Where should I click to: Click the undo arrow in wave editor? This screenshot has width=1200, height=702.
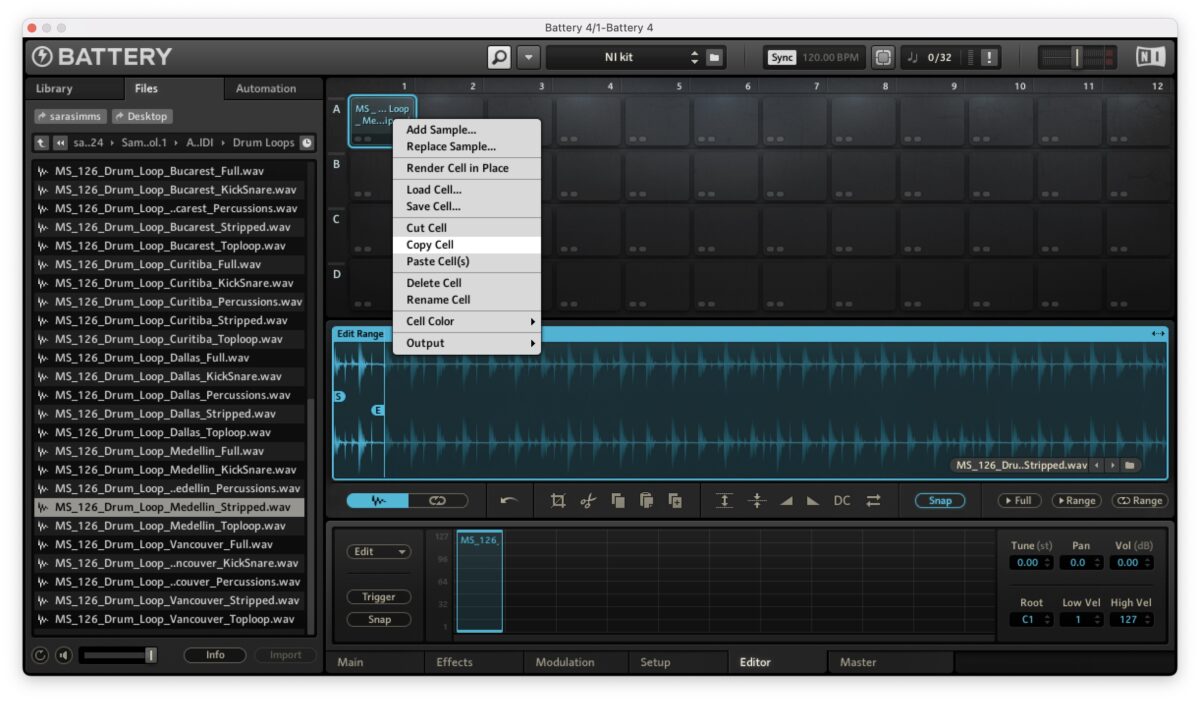(x=509, y=501)
